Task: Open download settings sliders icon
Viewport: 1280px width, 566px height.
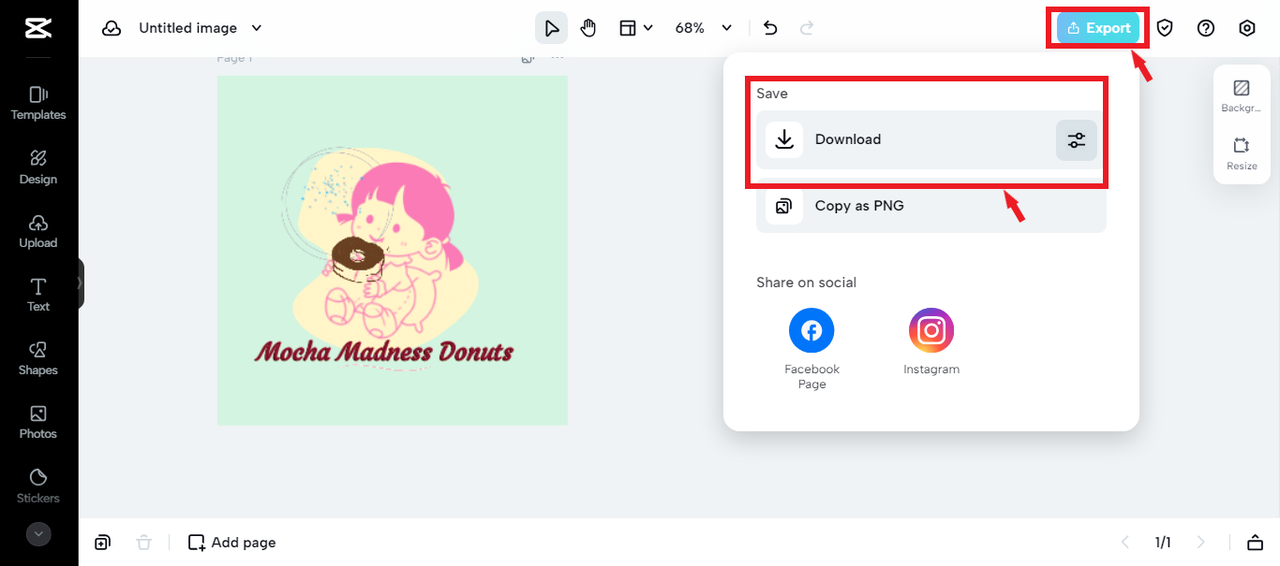Action: click(x=1077, y=140)
